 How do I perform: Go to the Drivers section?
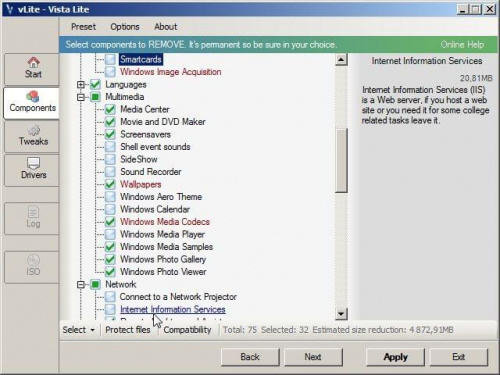tap(32, 170)
